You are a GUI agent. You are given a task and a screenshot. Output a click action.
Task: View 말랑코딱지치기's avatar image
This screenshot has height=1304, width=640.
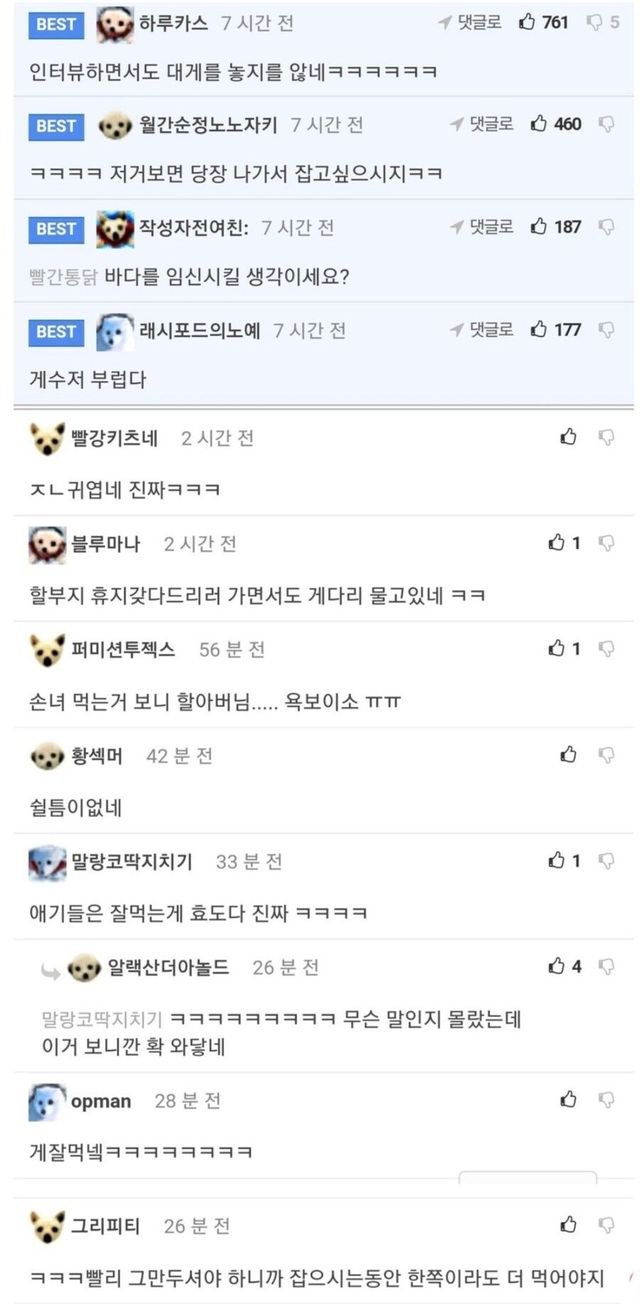[x=47, y=861]
